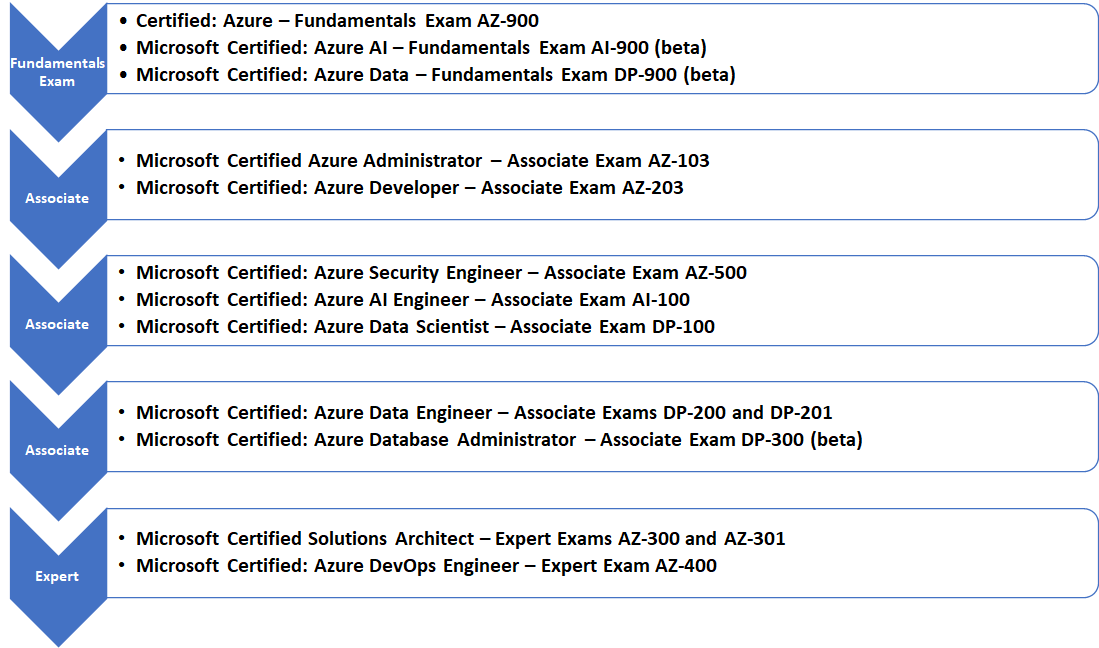The width and height of the screenshot is (1099, 648).
Task: Click the Azure Security Engineer AZ-500 entry
Action: click(x=425, y=272)
